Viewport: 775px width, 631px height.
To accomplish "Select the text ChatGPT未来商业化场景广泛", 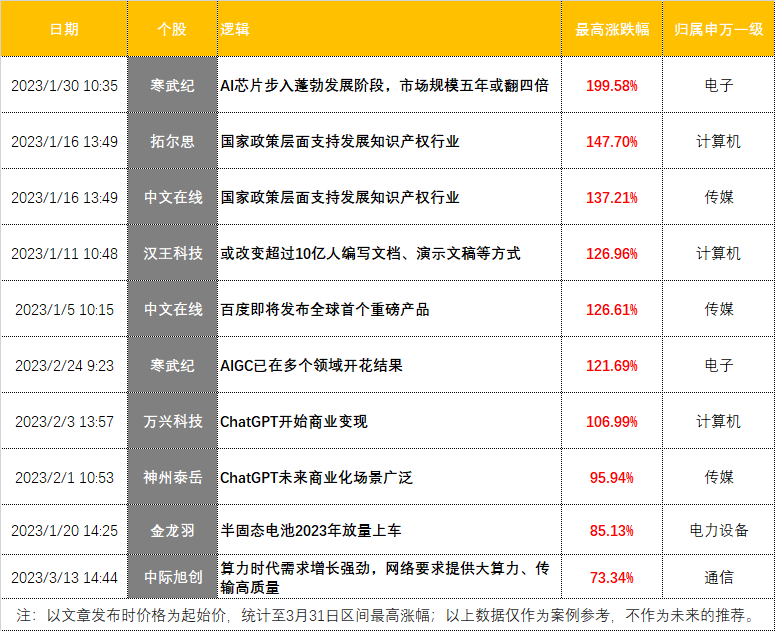I will point(316,478).
